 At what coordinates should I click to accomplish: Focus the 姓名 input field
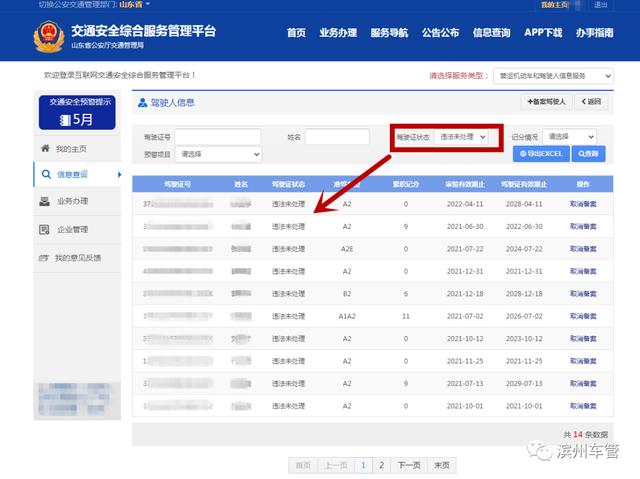pyautogui.click(x=337, y=137)
